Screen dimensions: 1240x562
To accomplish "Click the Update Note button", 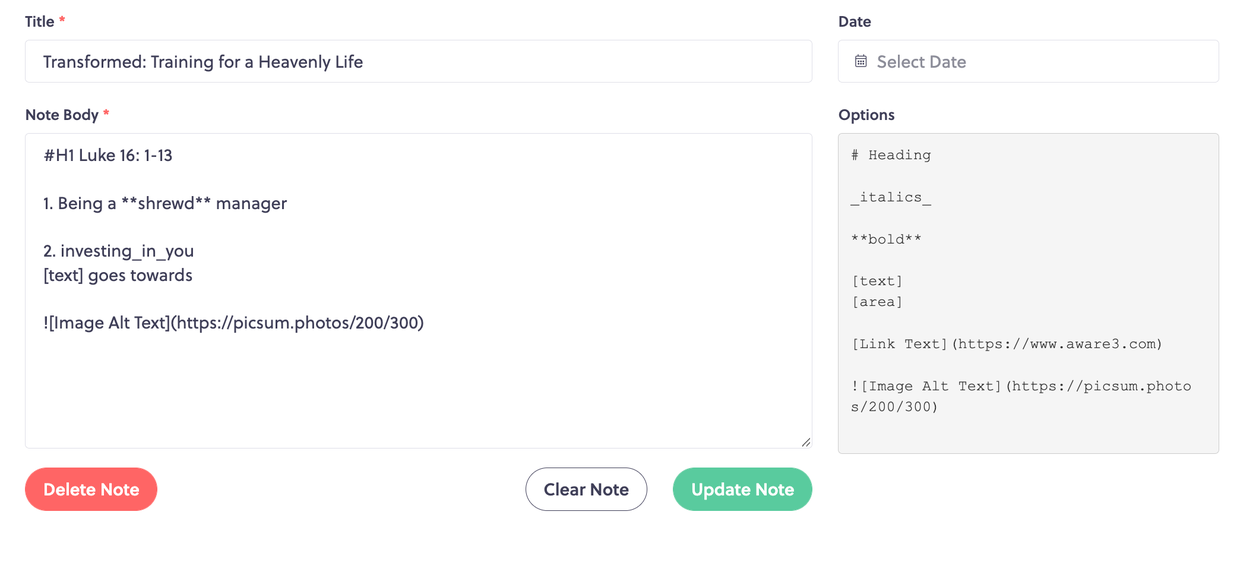I will [742, 489].
